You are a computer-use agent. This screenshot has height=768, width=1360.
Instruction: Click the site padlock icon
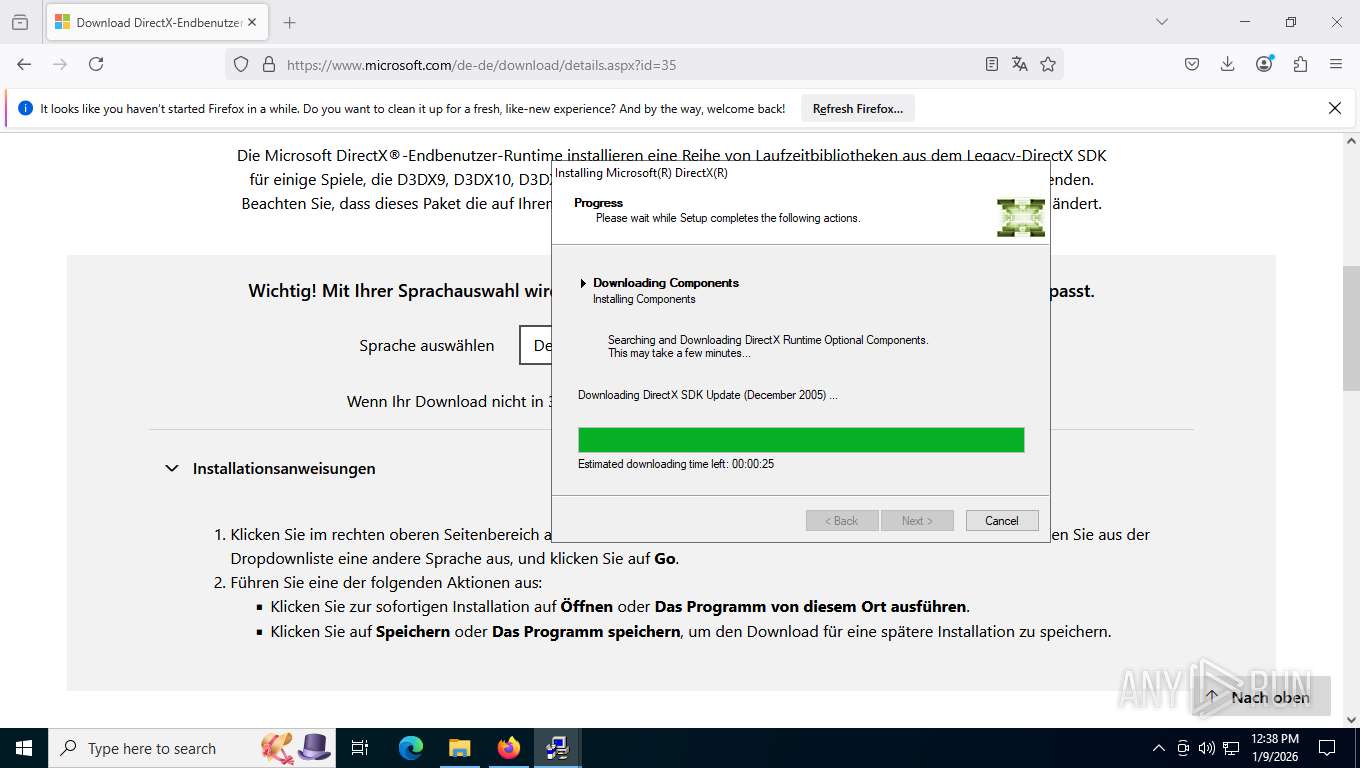[268, 64]
